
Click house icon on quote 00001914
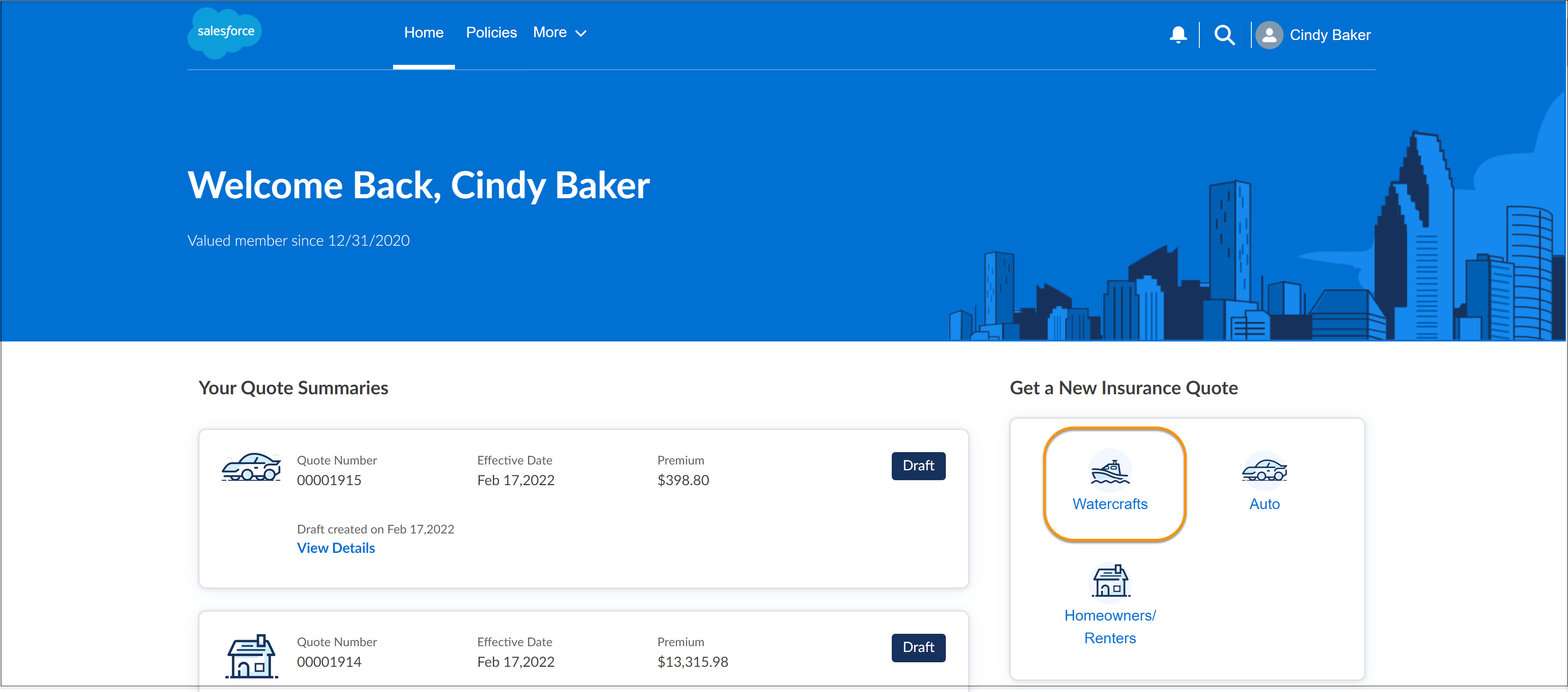[x=251, y=656]
